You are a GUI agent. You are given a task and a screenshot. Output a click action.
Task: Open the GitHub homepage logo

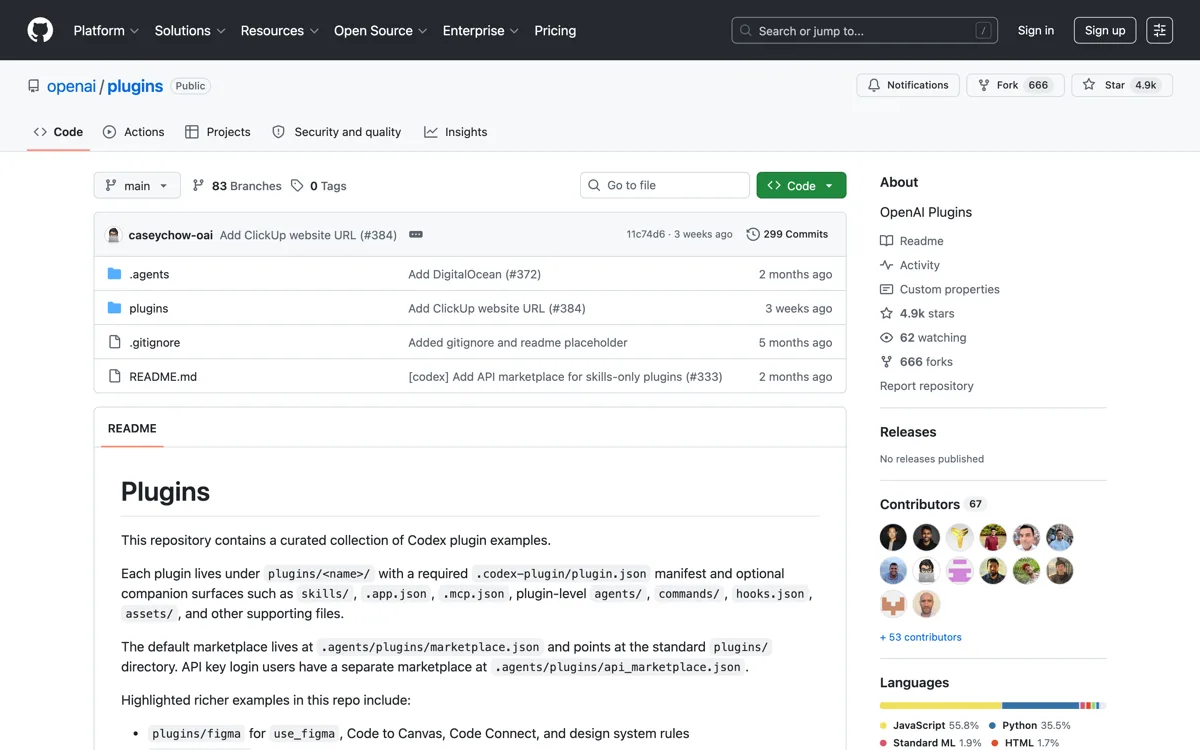click(40, 30)
